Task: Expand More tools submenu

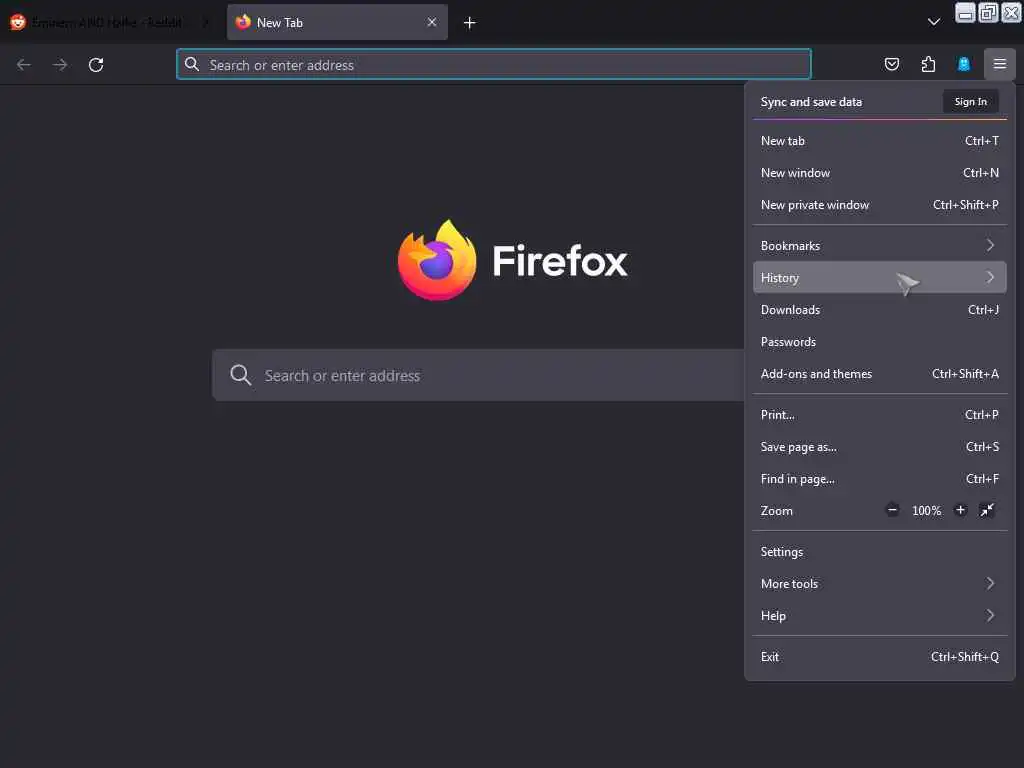Action: coord(880,584)
